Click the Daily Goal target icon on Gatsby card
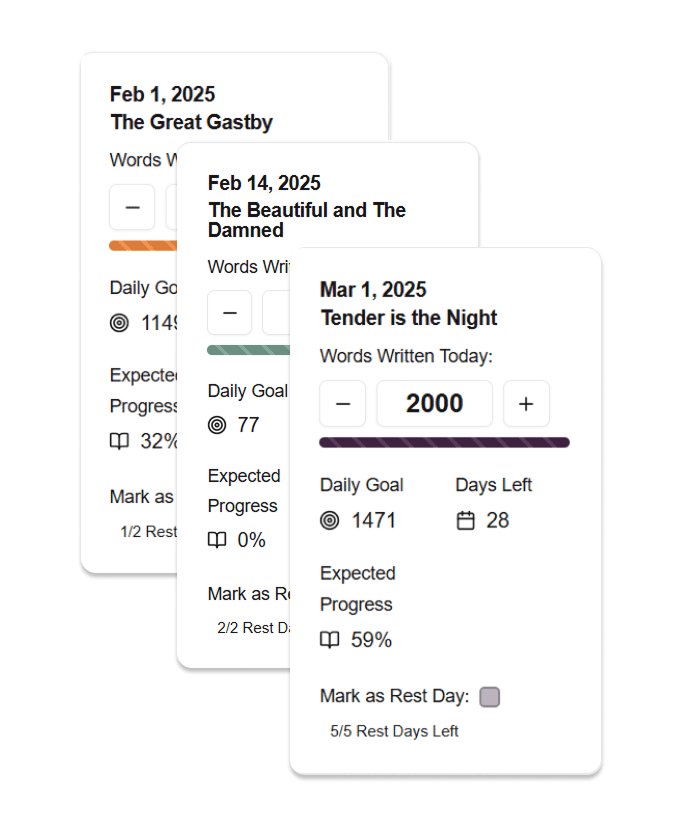The image size is (679, 821). 120,322
